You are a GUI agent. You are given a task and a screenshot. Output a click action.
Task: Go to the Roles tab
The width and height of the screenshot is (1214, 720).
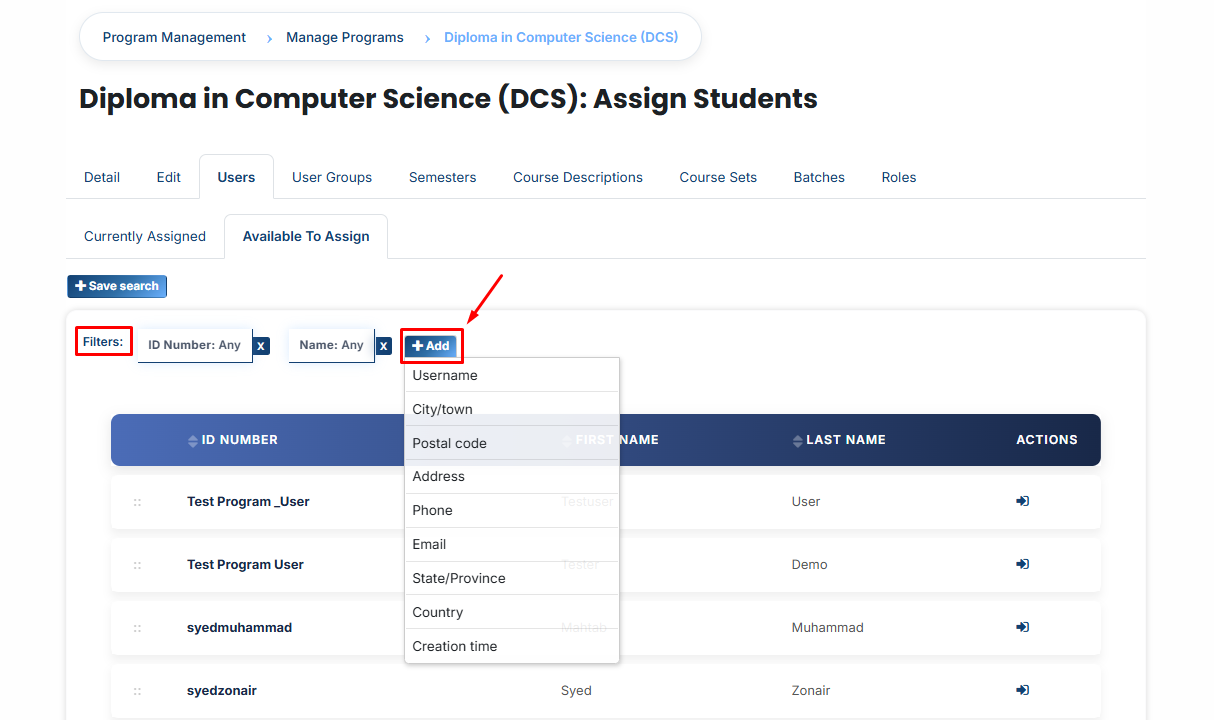click(899, 177)
